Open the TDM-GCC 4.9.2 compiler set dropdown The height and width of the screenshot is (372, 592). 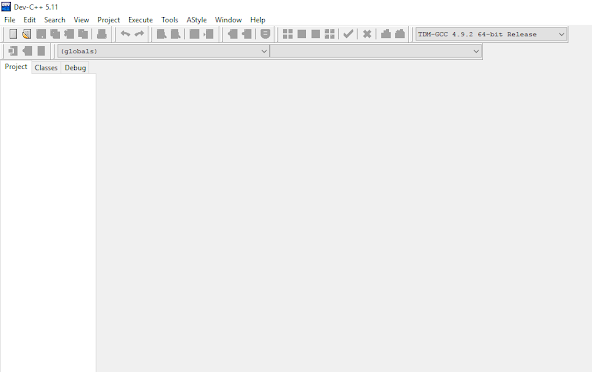click(x=491, y=34)
